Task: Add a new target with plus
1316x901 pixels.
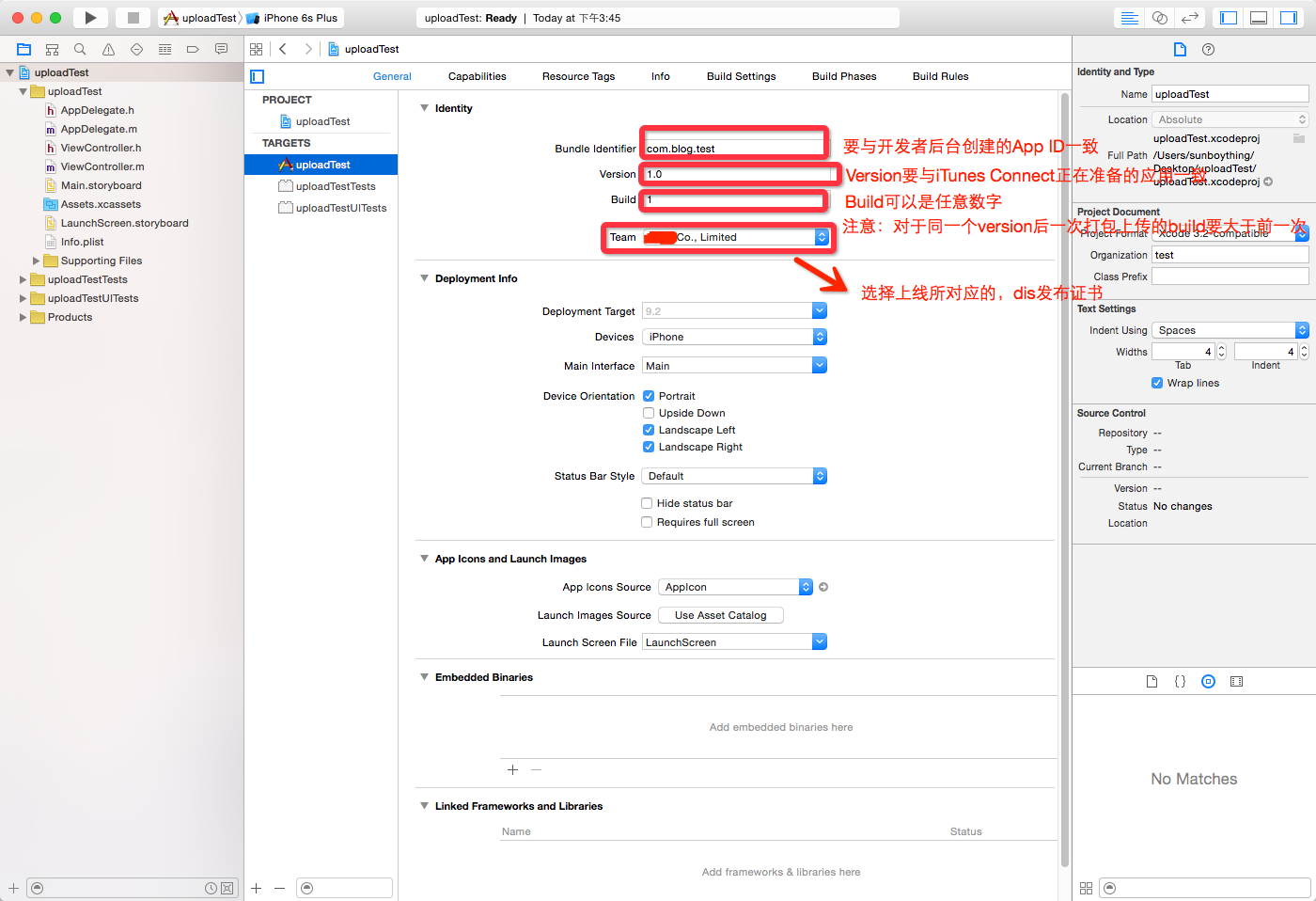Action: click(256, 888)
